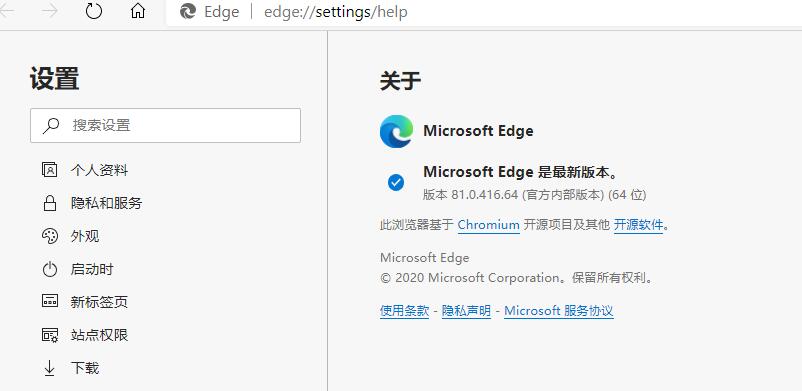The height and width of the screenshot is (391, 802).
Task: Click the 搜索设置 search field
Action: point(165,125)
